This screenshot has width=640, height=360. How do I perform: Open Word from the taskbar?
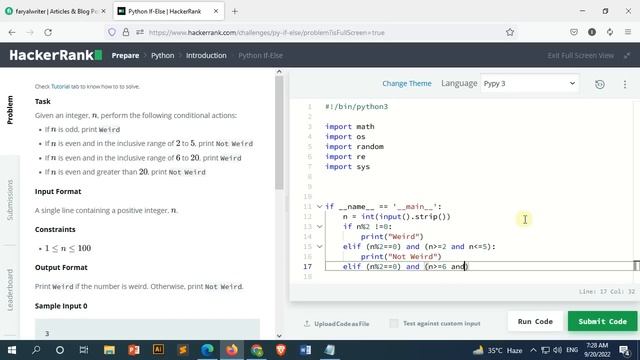tap(305, 350)
